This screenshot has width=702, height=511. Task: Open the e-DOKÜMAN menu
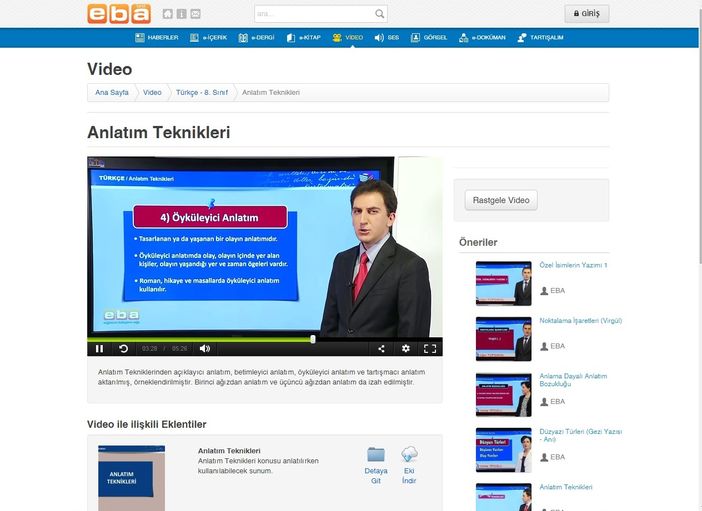(482, 38)
